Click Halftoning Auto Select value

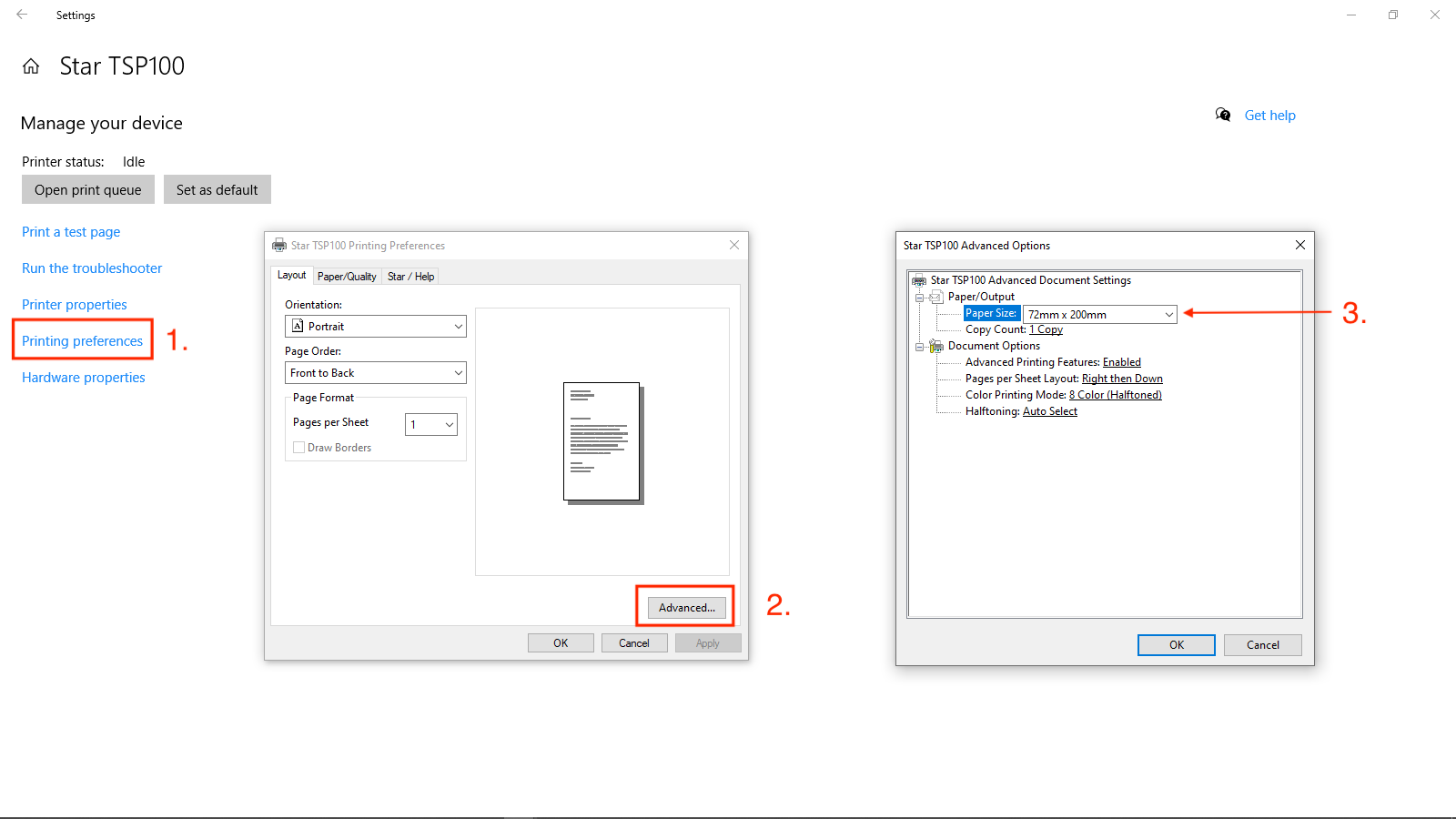1049,411
